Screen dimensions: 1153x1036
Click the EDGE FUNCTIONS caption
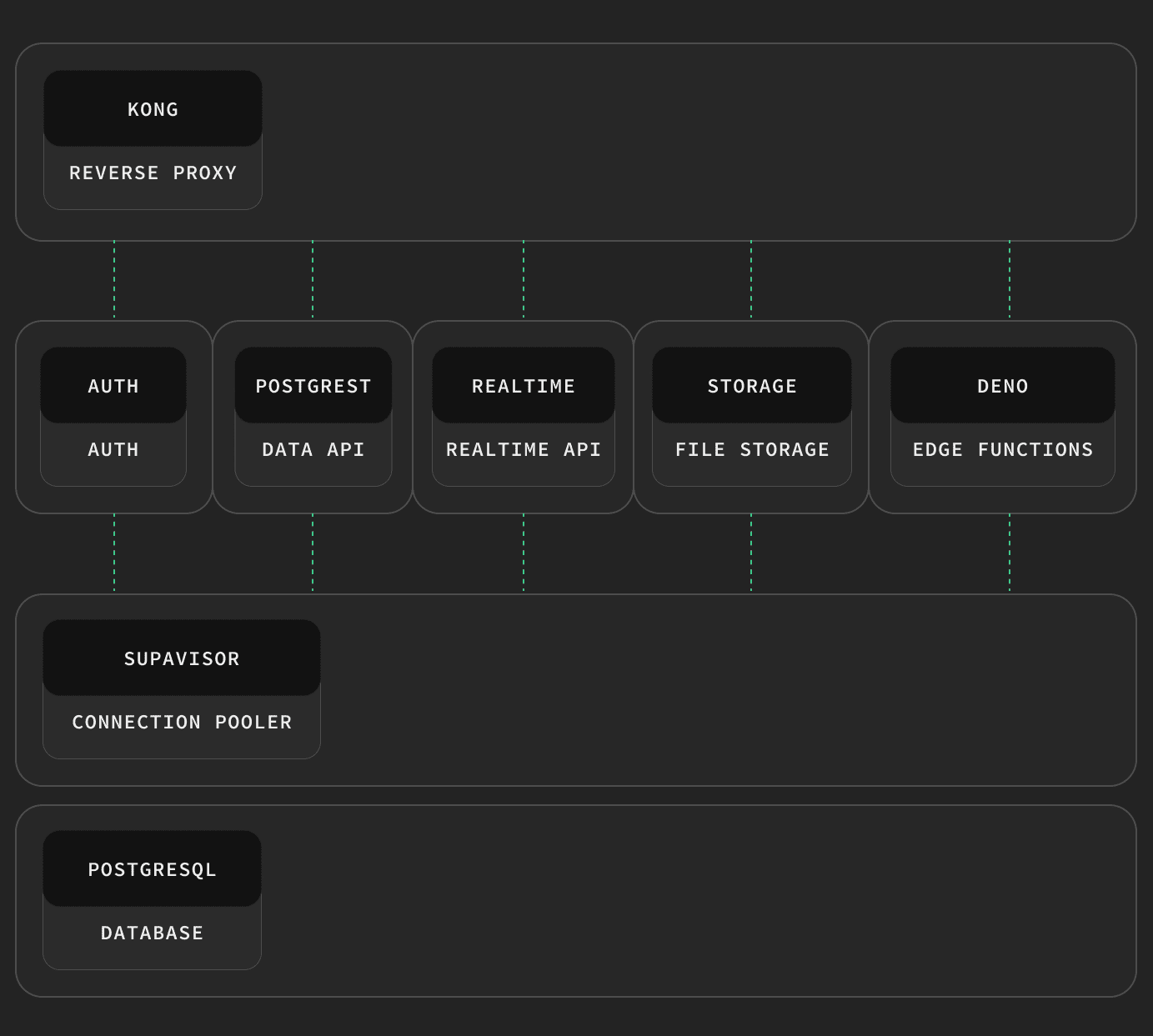click(x=1003, y=449)
